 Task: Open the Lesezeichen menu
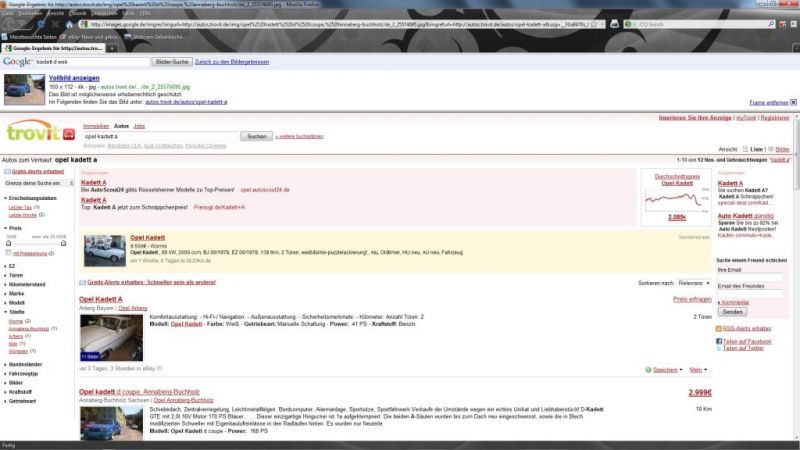[x=104, y=13]
